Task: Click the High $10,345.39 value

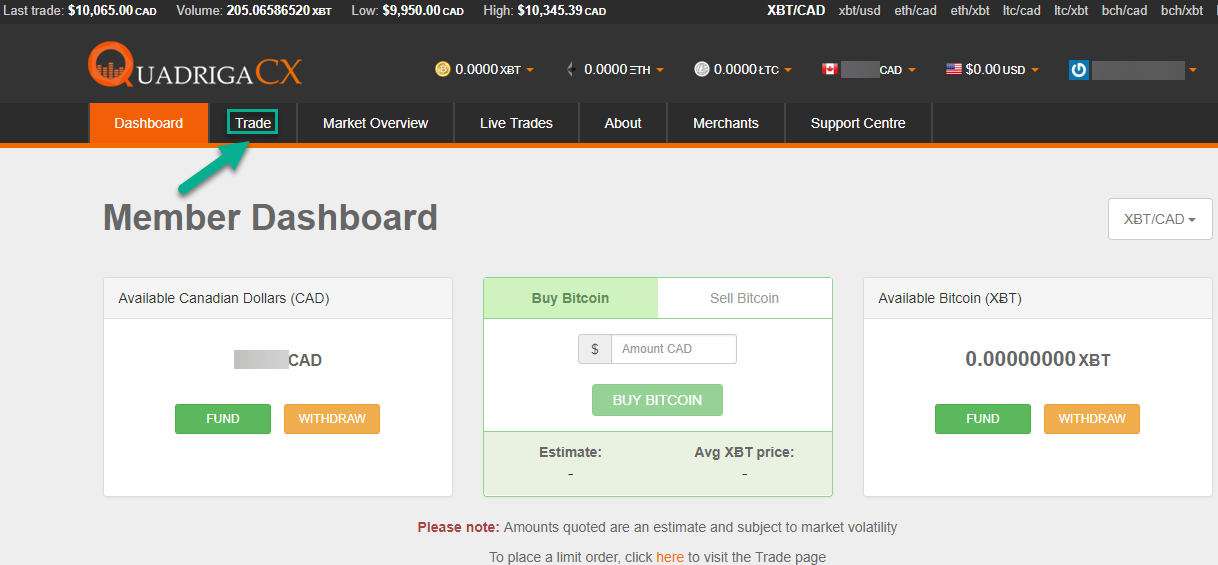Action: 562,10
